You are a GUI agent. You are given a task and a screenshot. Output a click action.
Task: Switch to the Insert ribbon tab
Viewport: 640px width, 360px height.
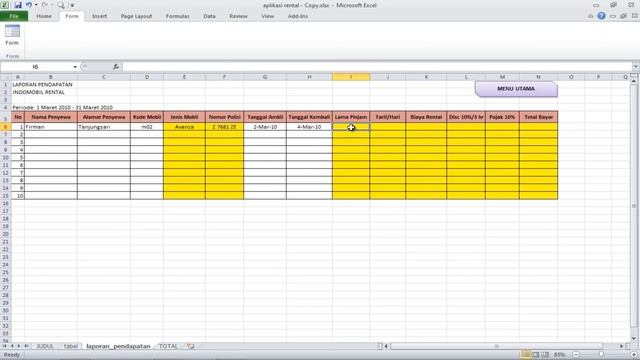click(99, 16)
